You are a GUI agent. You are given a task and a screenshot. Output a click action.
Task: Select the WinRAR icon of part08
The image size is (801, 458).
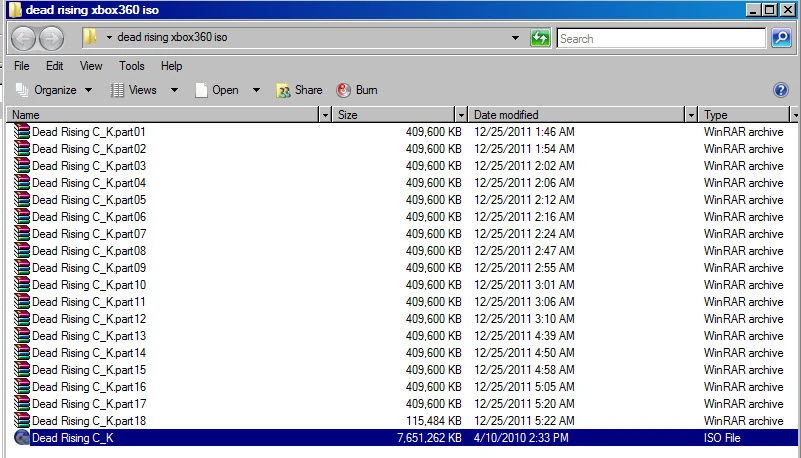tap(21, 251)
